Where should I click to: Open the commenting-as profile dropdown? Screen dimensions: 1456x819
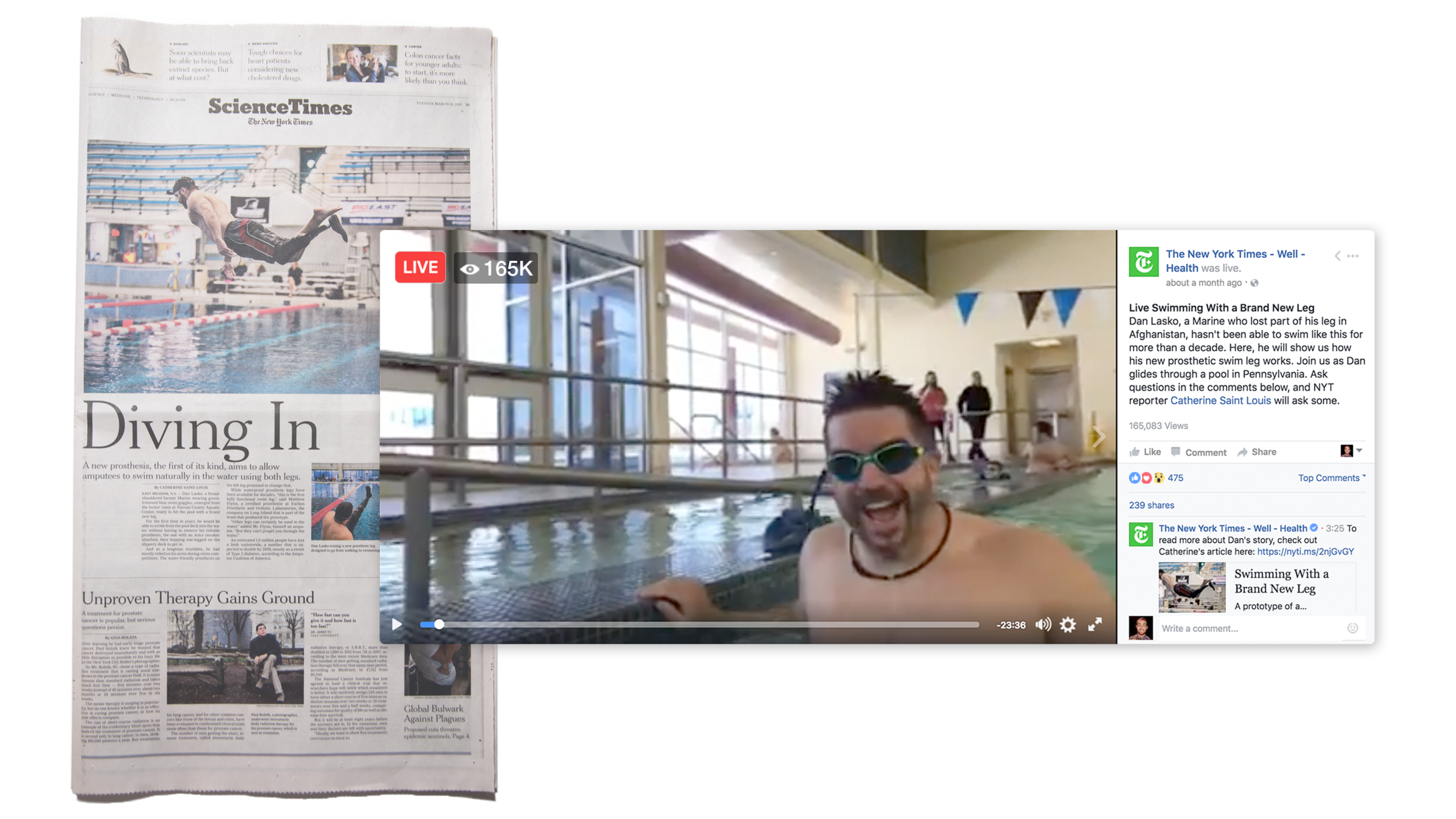click(x=1351, y=450)
